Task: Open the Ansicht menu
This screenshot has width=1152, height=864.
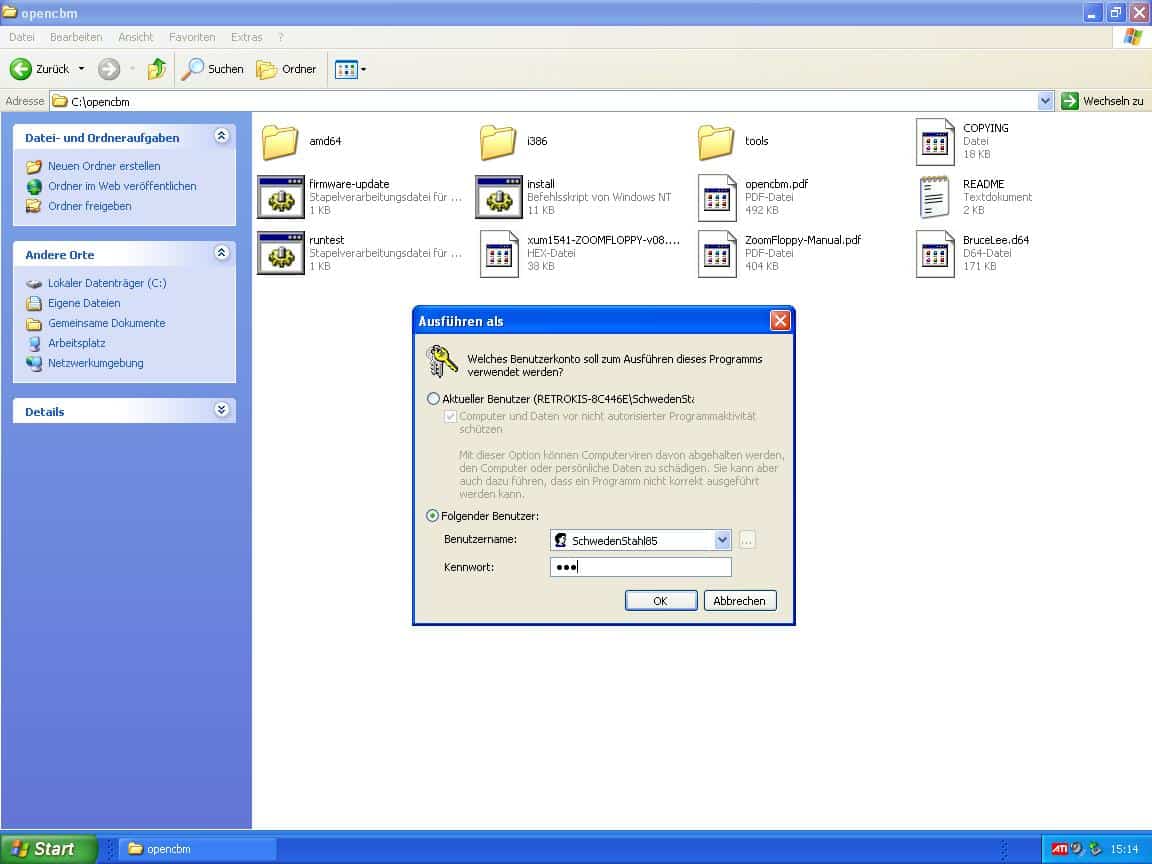Action: pos(136,37)
